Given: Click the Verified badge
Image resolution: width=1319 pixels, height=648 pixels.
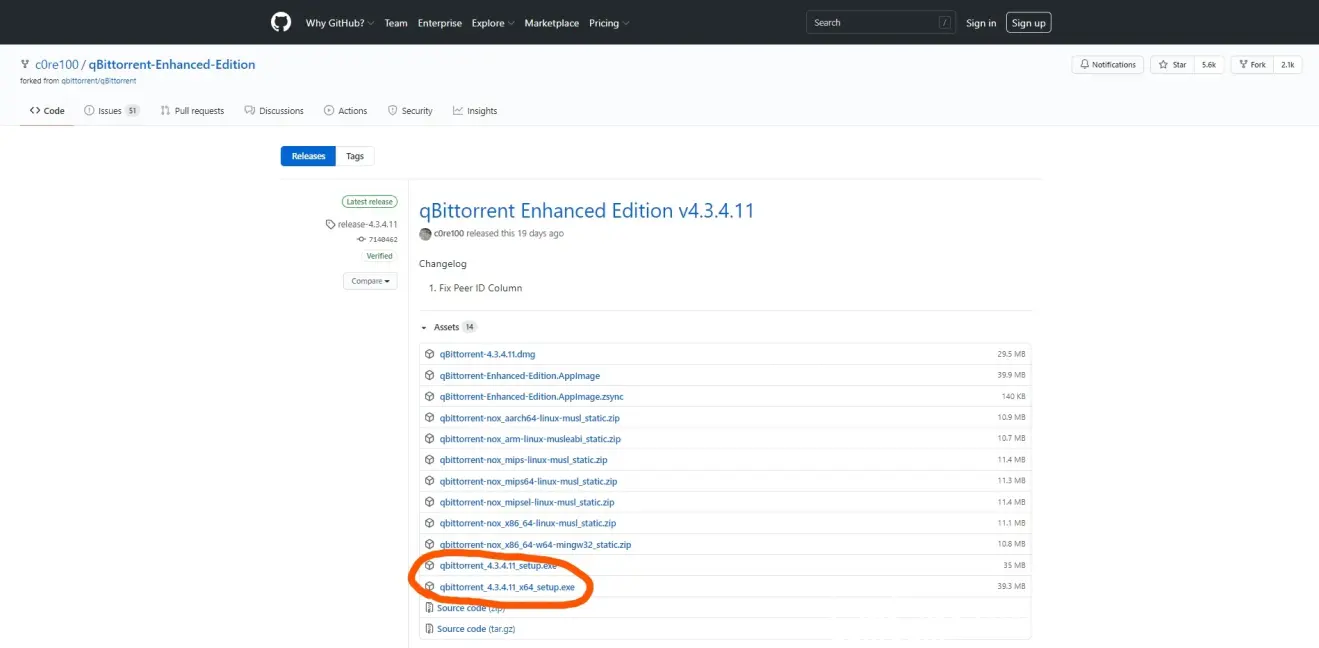Looking at the screenshot, I should [380, 256].
